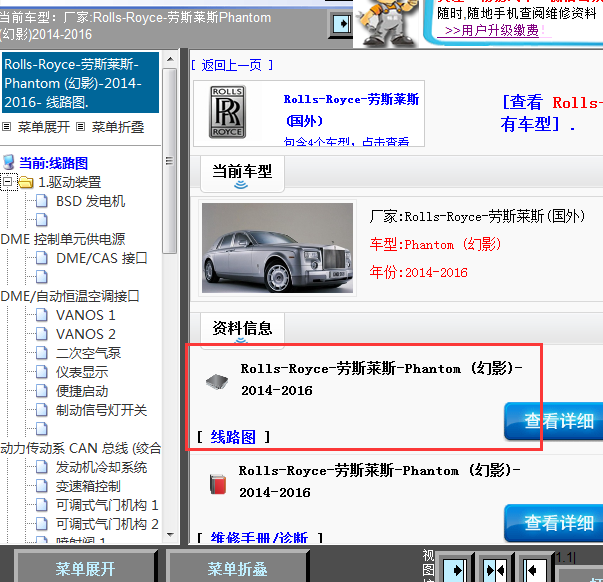The width and height of the screenshot is (603, 582).
Task: Click the bottom 菜单展开 button
Action: (85, 568)
